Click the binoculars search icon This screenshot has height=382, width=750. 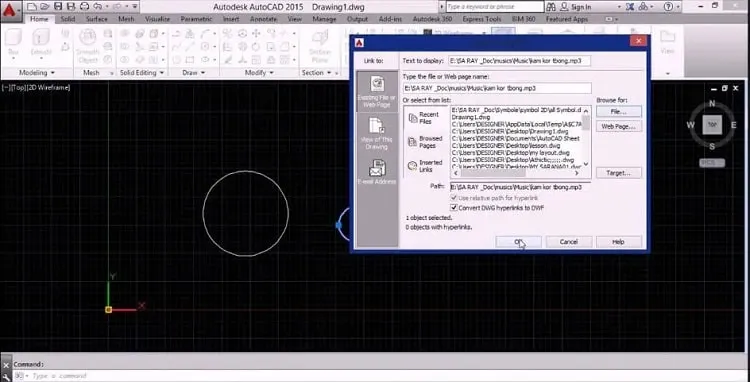click(551, 7)
